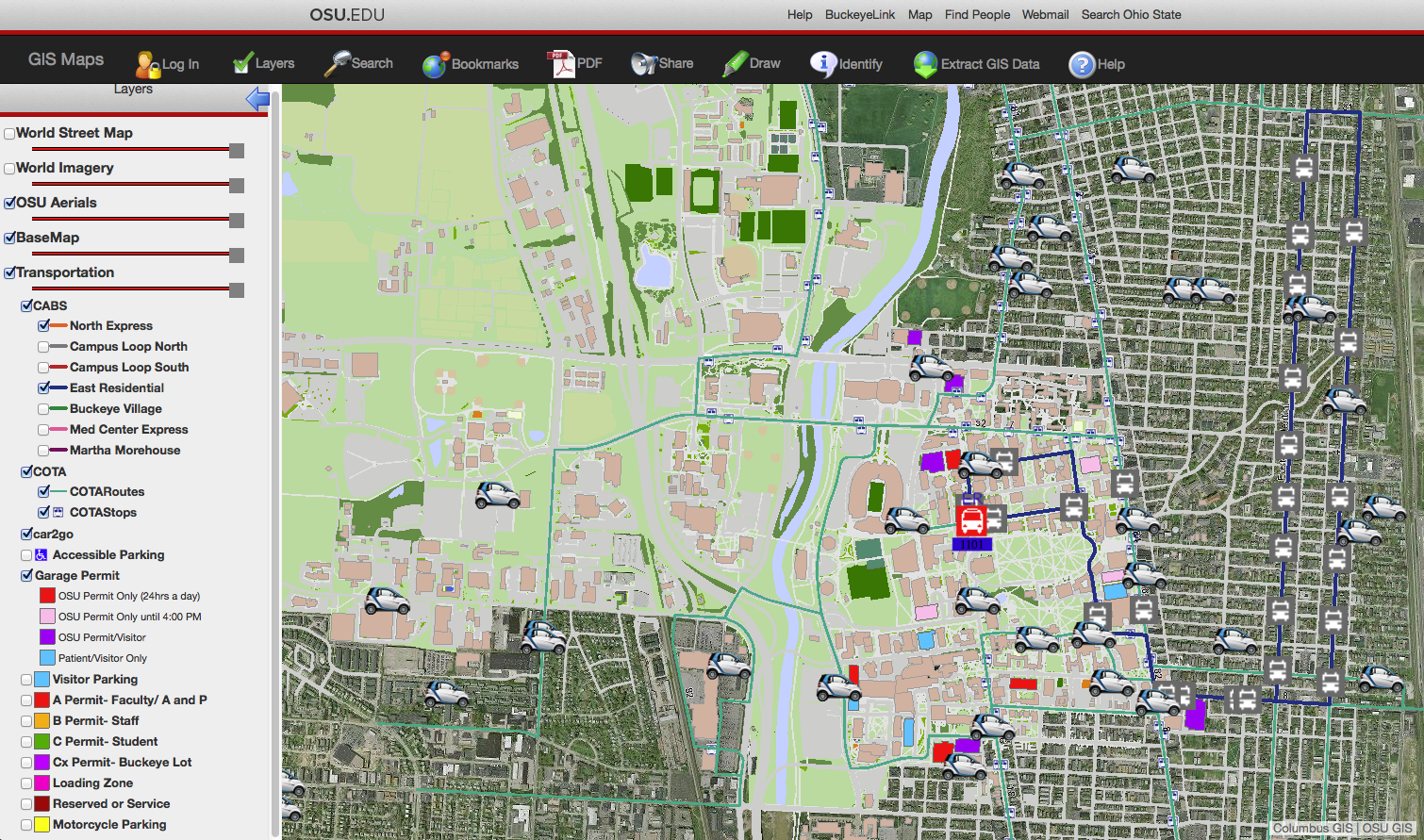Screen dimensions: 1424x840
Task: Open the Log In tool icon
Action: (x=148, y=64)
